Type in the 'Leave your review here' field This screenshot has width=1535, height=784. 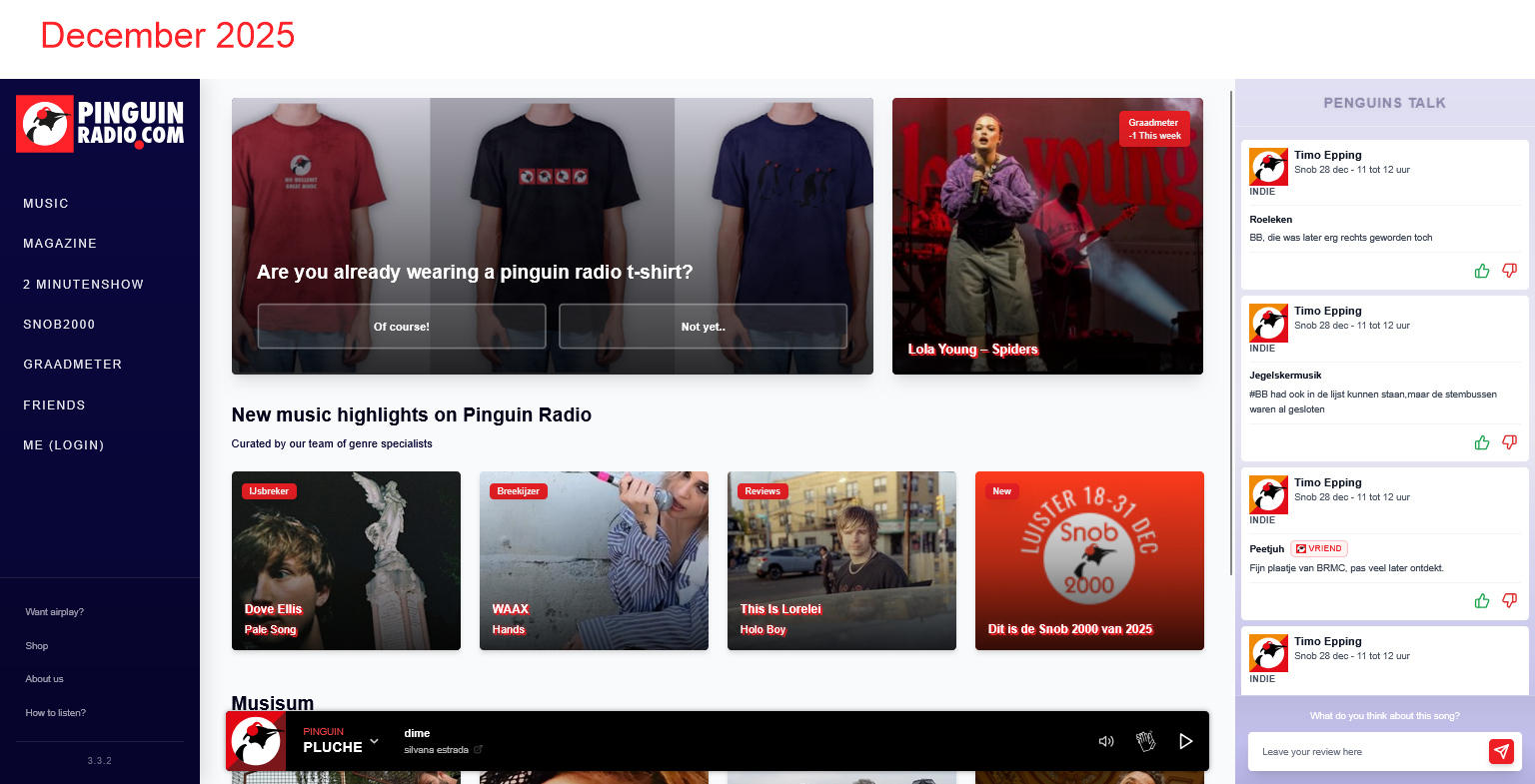pos(1365,752)
